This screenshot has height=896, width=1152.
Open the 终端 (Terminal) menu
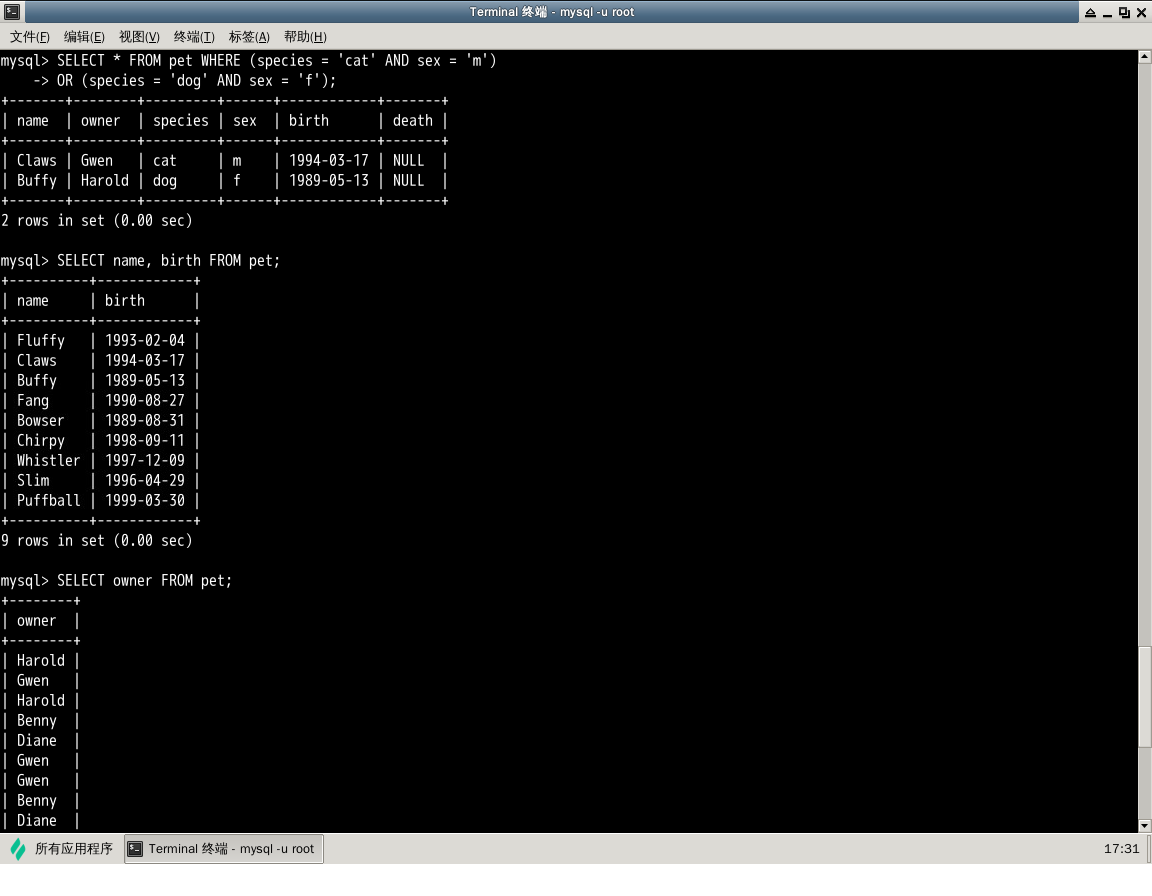[x=194, y=37]
